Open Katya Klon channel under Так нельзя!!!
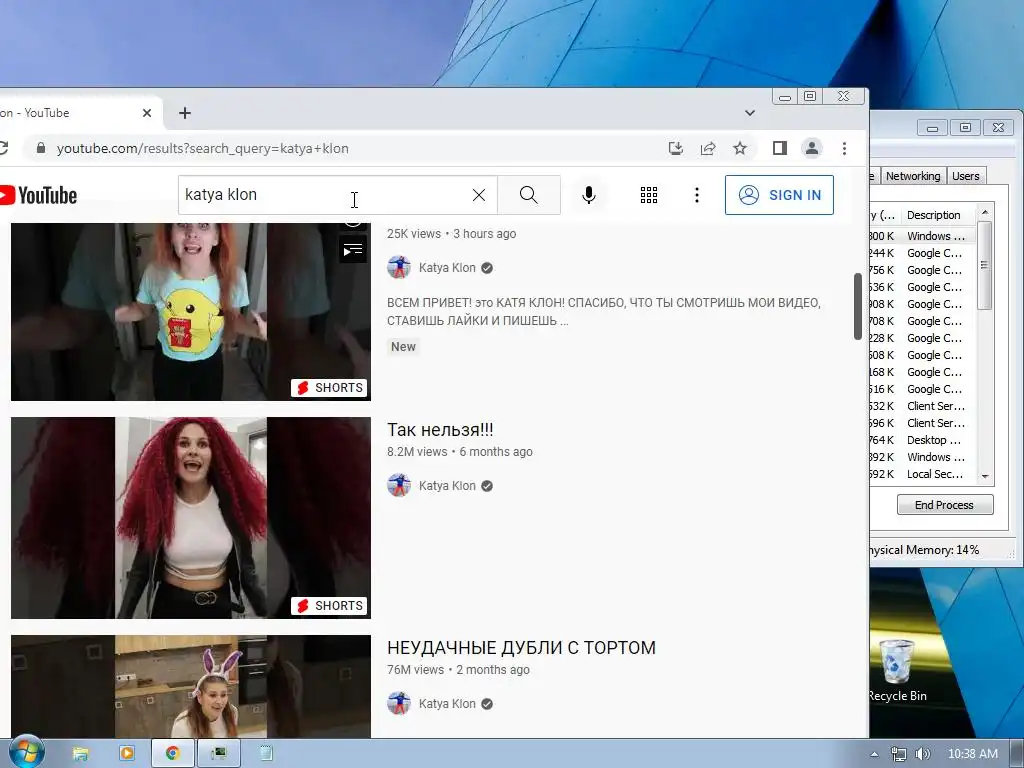The width and height of the screenshot is (1024, 768). click(447, 486)
